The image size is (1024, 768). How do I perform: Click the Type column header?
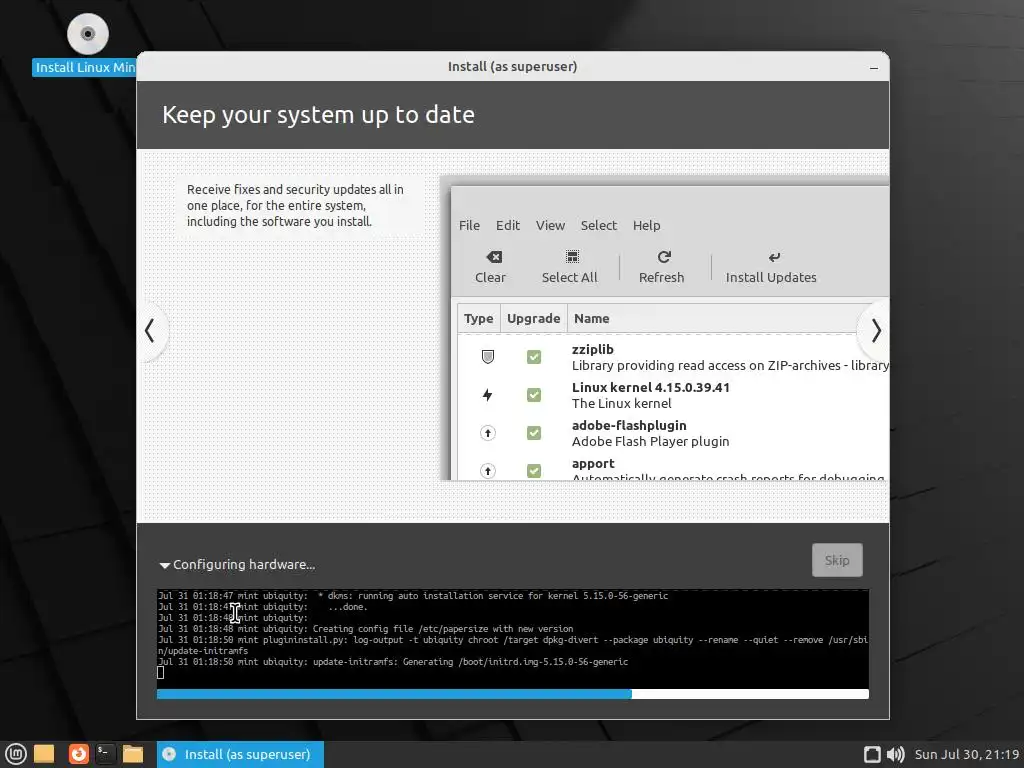[x=479, y=319]
